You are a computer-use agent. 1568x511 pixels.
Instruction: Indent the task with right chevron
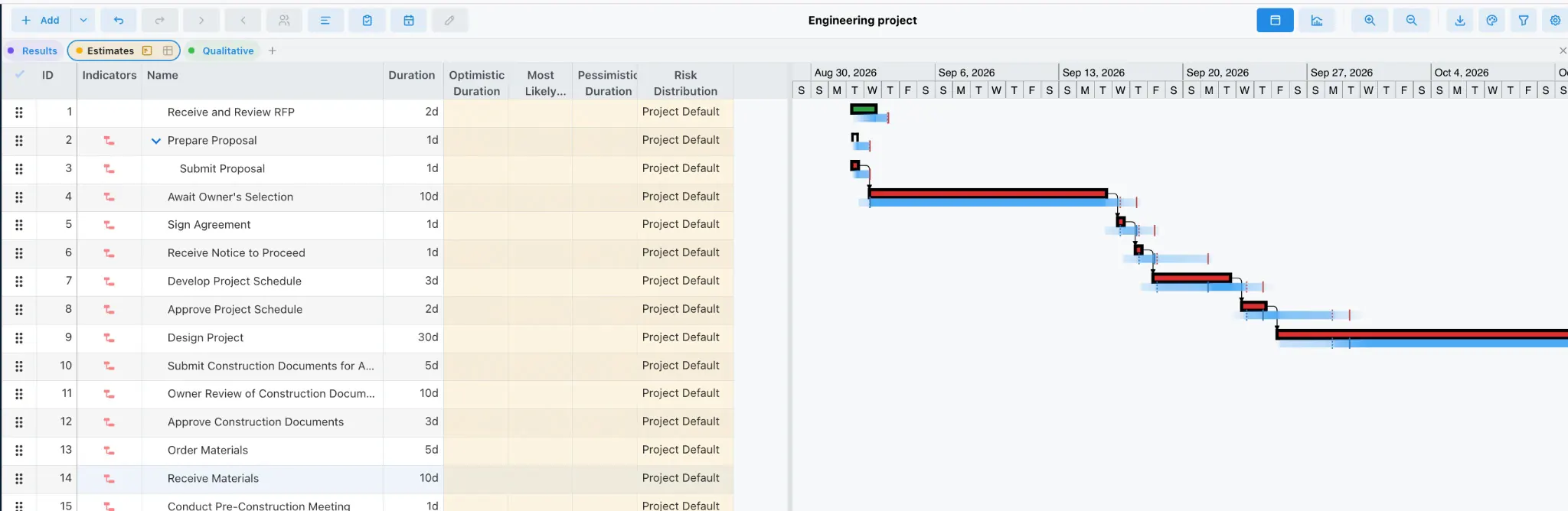[201, 21]
